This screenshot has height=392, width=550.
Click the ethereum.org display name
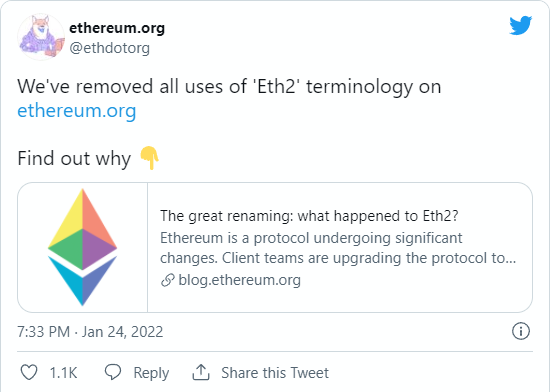point(117,28)
